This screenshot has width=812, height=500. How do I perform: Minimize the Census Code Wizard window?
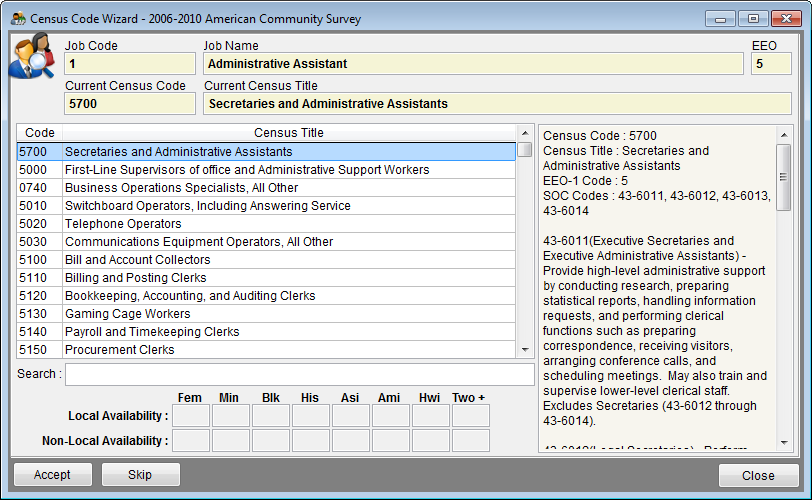coord(720,19)
